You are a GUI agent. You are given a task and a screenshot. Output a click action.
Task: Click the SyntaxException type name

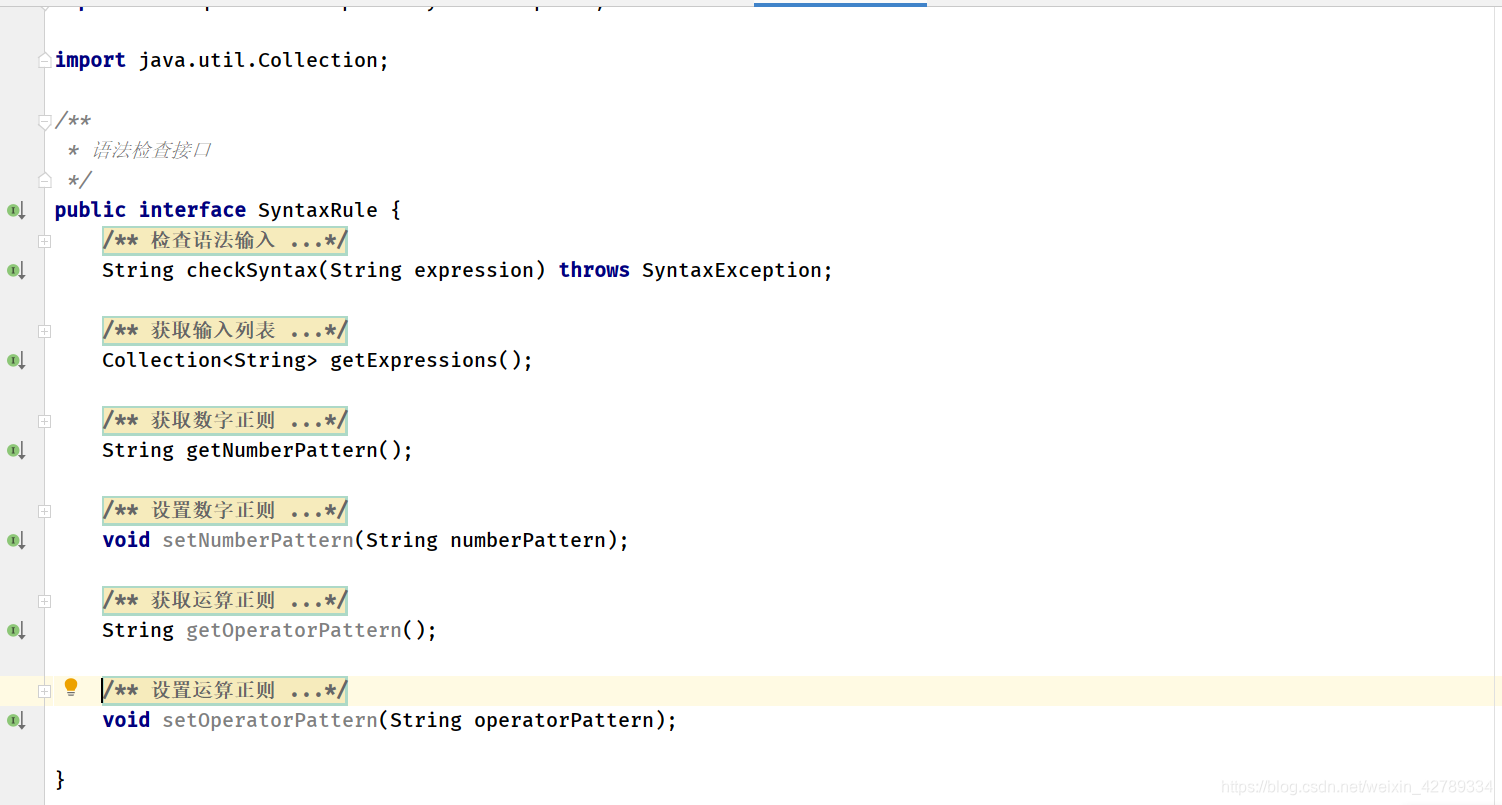pos(732,270)
